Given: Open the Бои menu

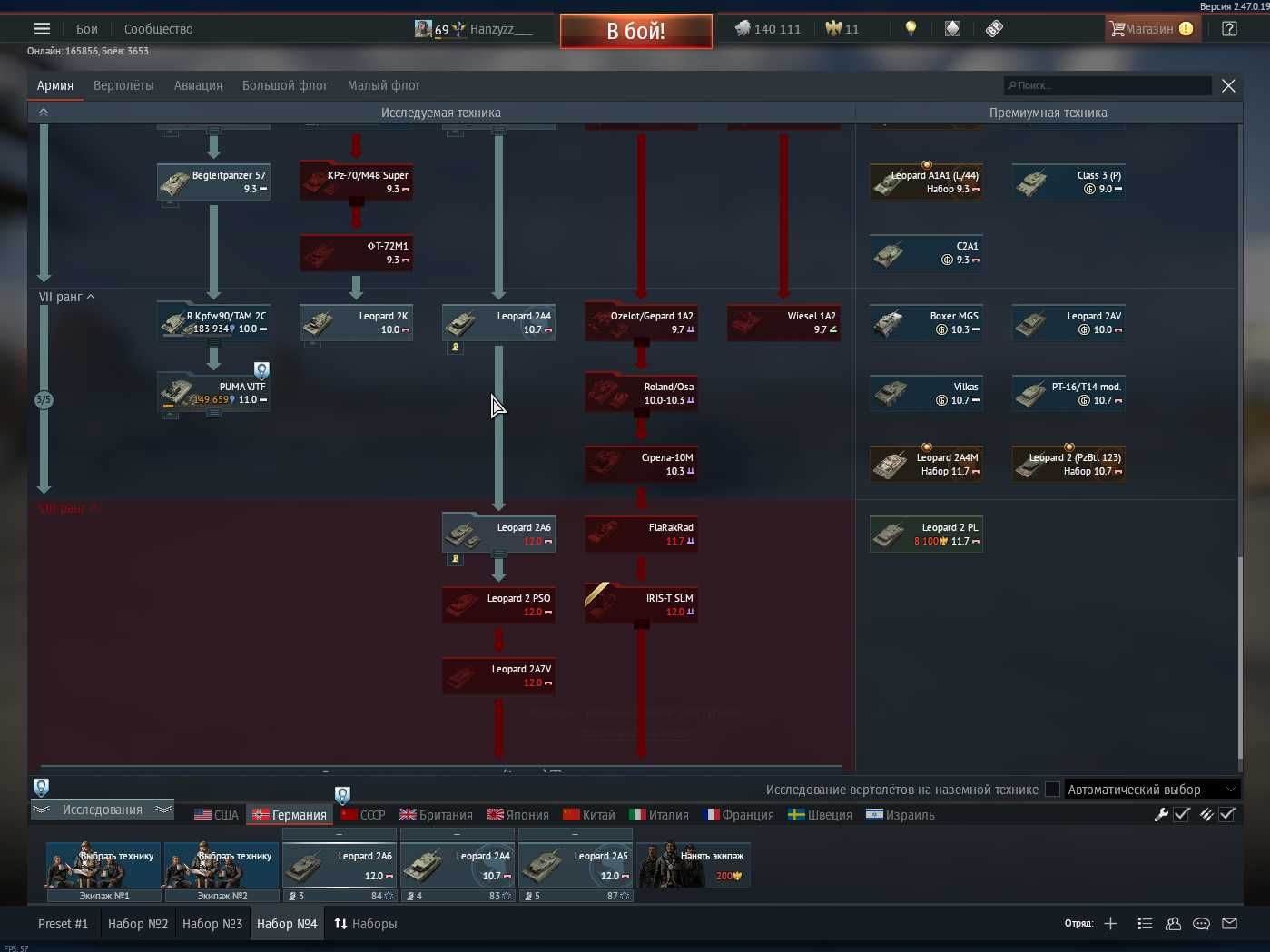Looking at the screenshot, I should click(87, 29).
